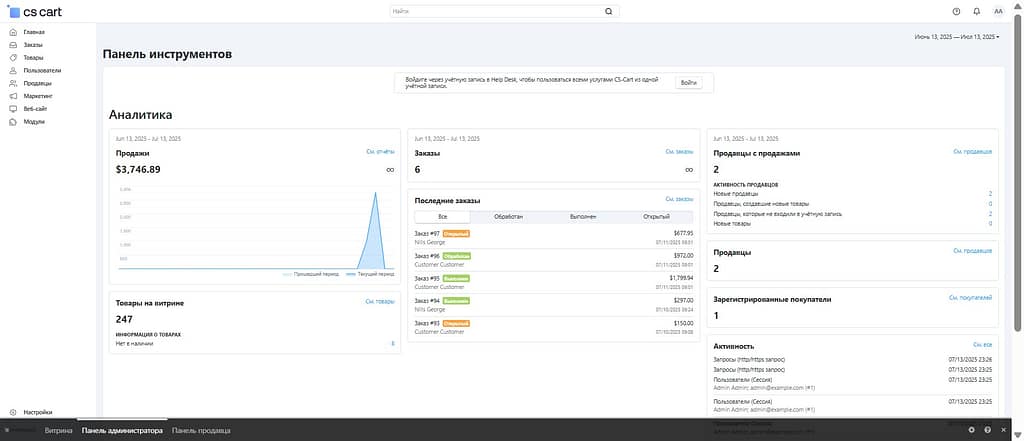The image size is (1024, 441).
Task: Open the Товары sidebar menu
Action: click(x=33, y=58)
